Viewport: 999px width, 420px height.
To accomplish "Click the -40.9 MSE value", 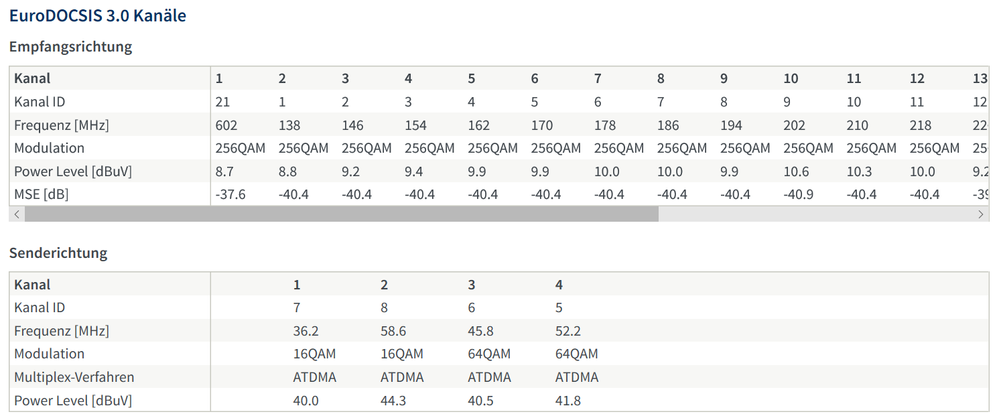I will click(799, 194).
